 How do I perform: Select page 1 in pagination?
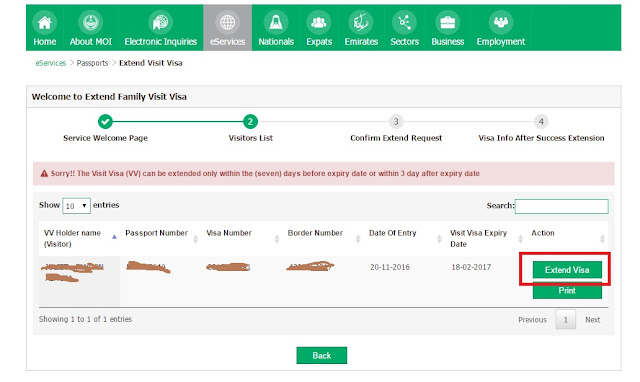point(565,320)
